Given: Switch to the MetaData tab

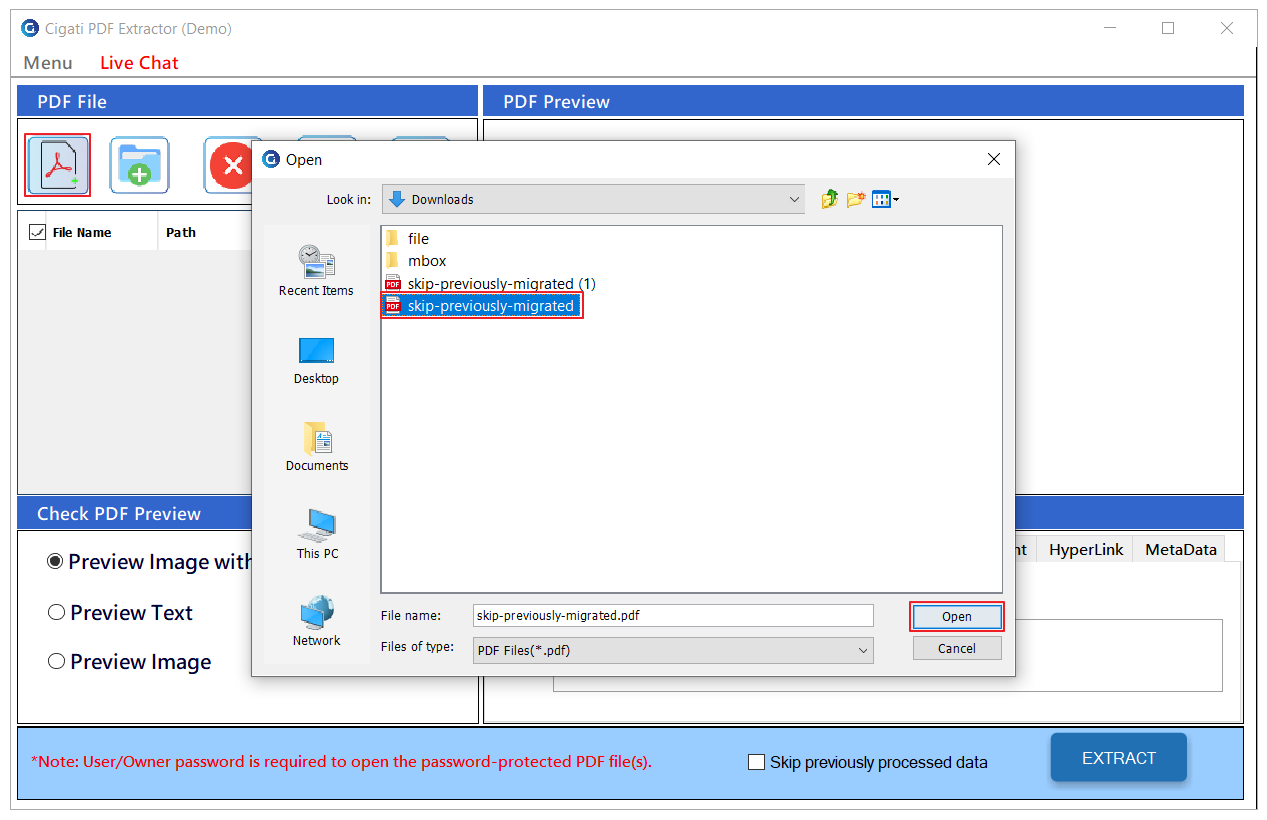Looking at the screenshot, I should (1180, 549).
